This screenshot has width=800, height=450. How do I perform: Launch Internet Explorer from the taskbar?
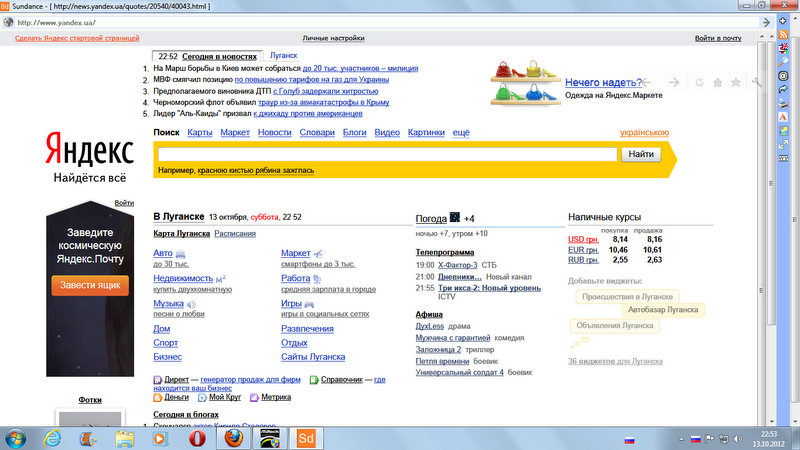pyautogui.click(x=53, y=438)
